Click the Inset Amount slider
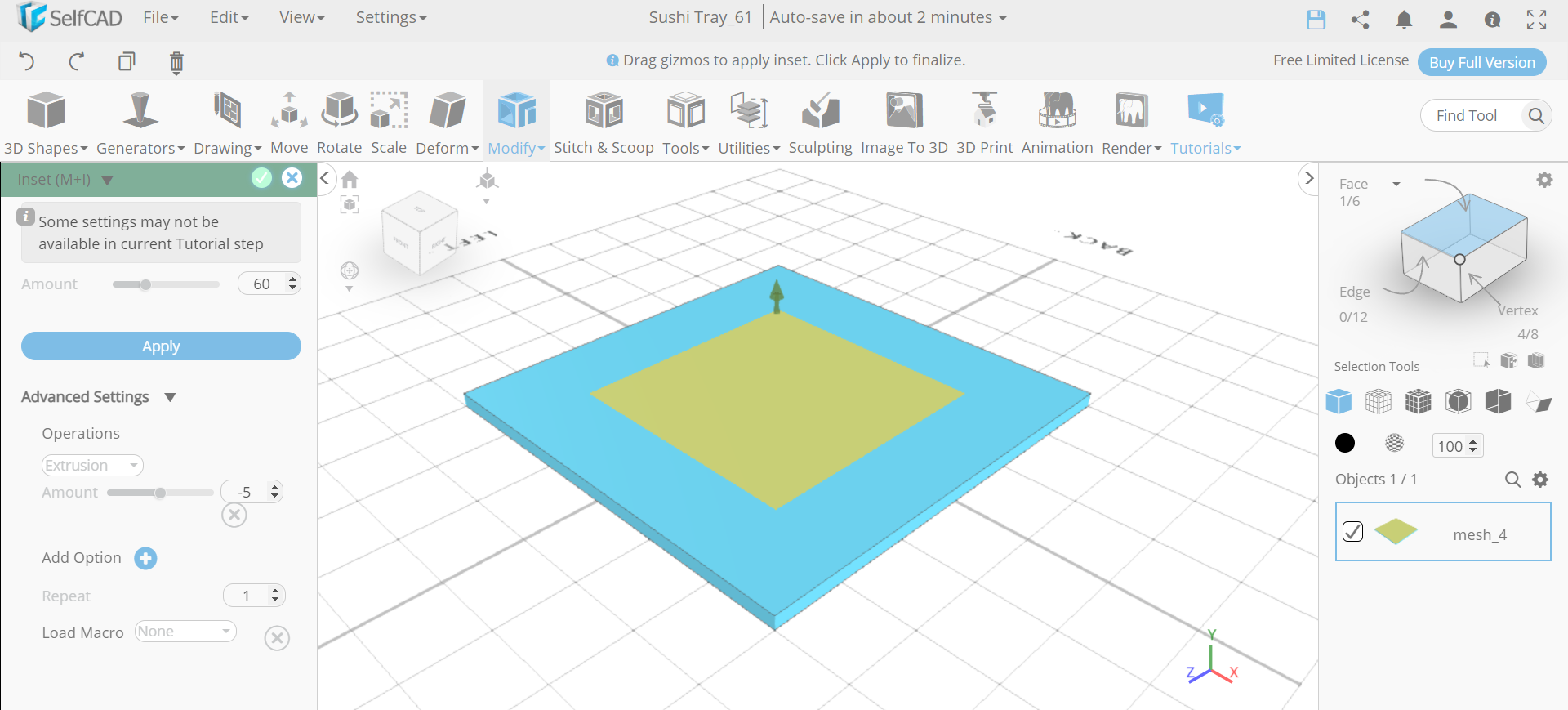This screenshot has width=1568, height=710. (x=167, y=284)
